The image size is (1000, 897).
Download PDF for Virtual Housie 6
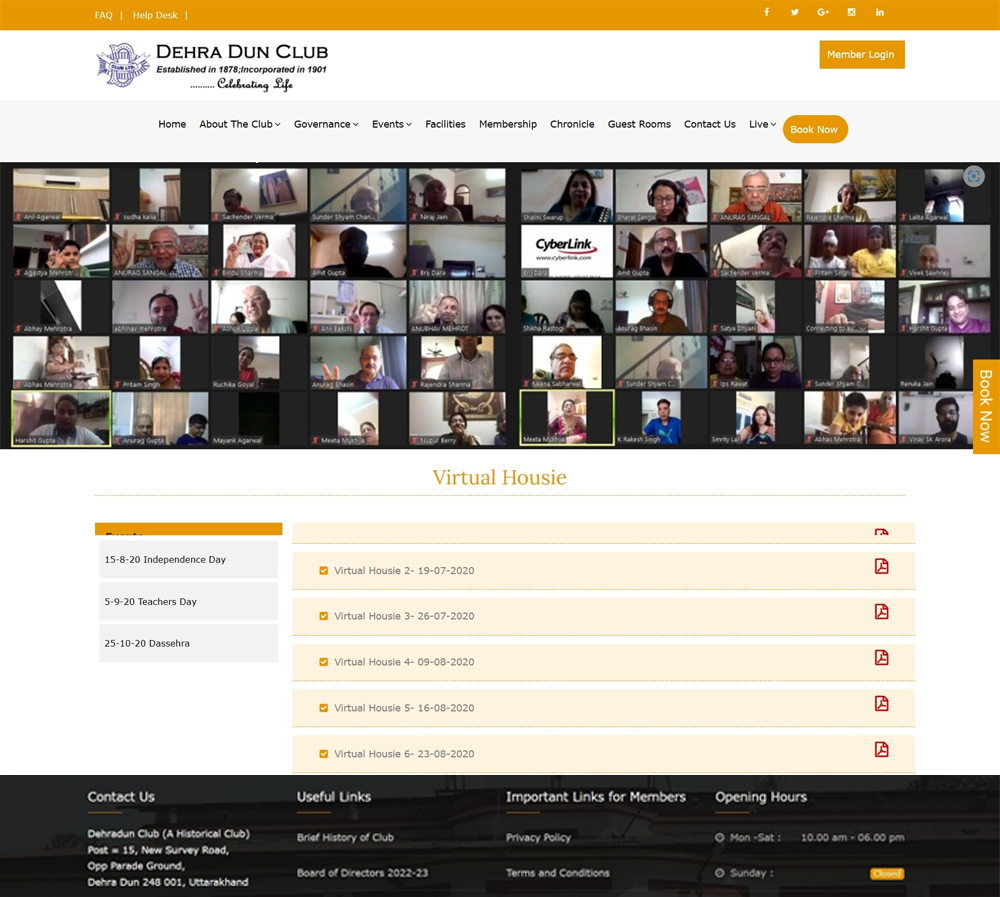[881, 750]
